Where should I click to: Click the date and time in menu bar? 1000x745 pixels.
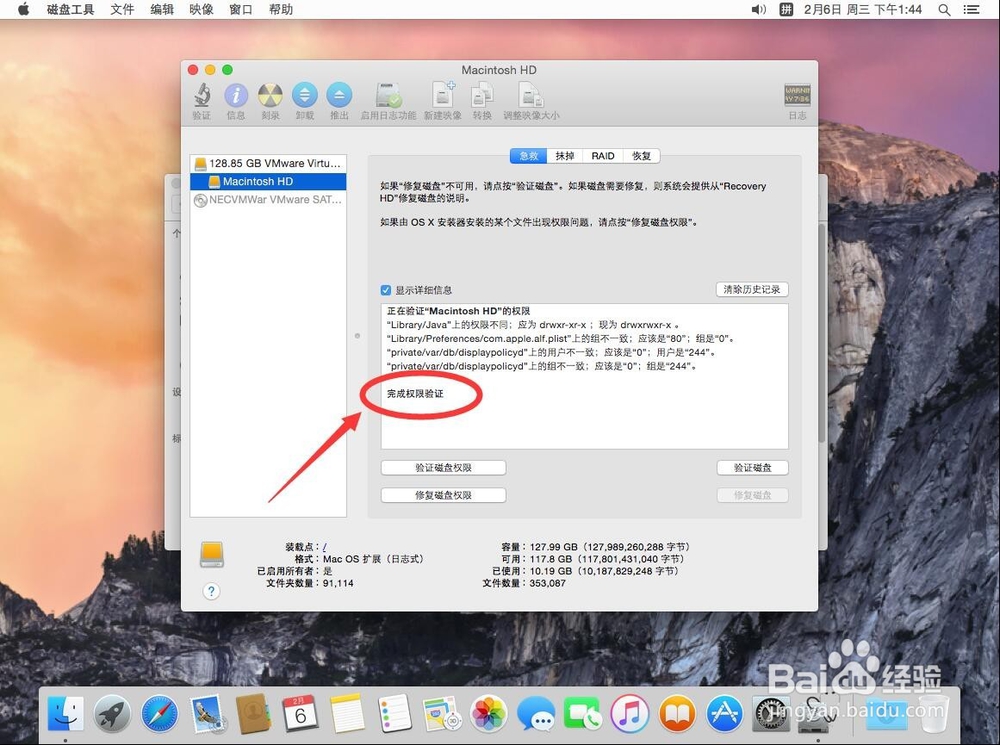[x=862, y=10]
